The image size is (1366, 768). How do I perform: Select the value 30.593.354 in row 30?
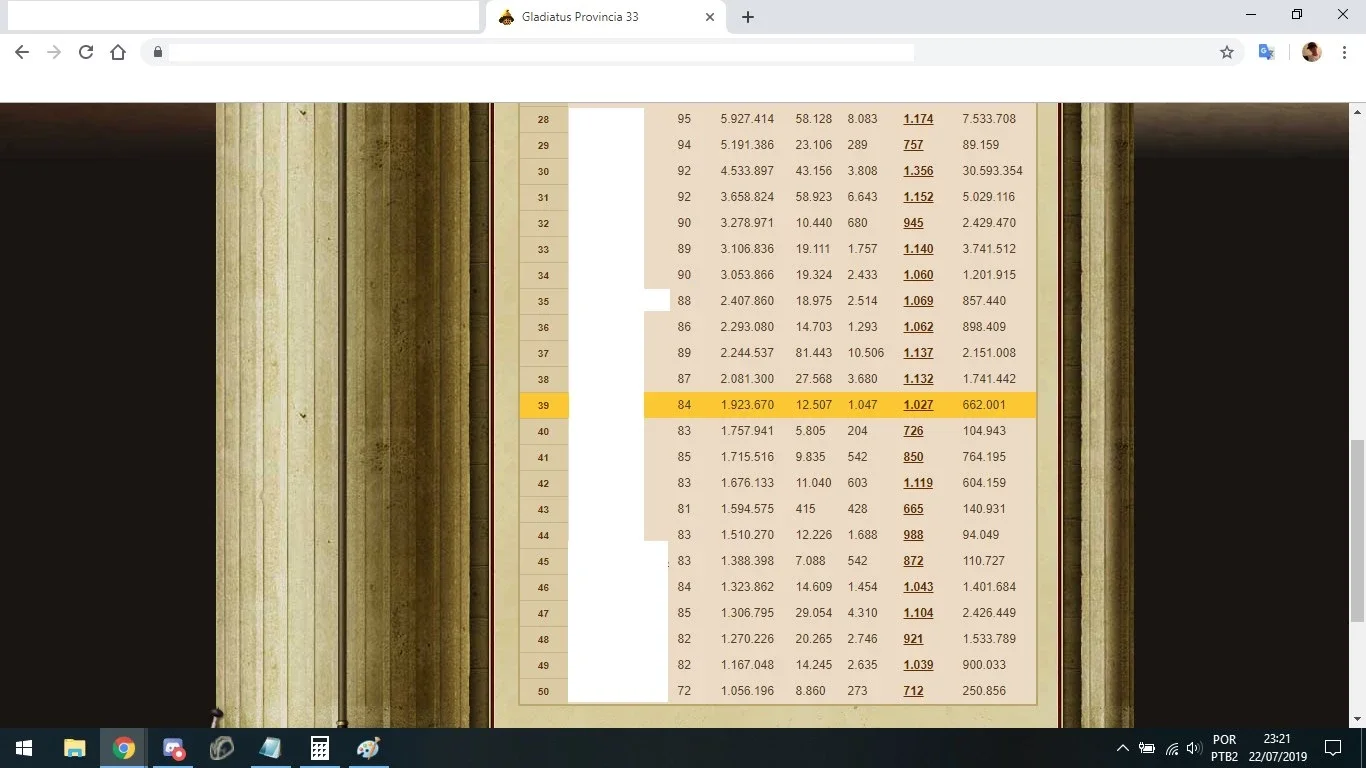pos(992,171)
